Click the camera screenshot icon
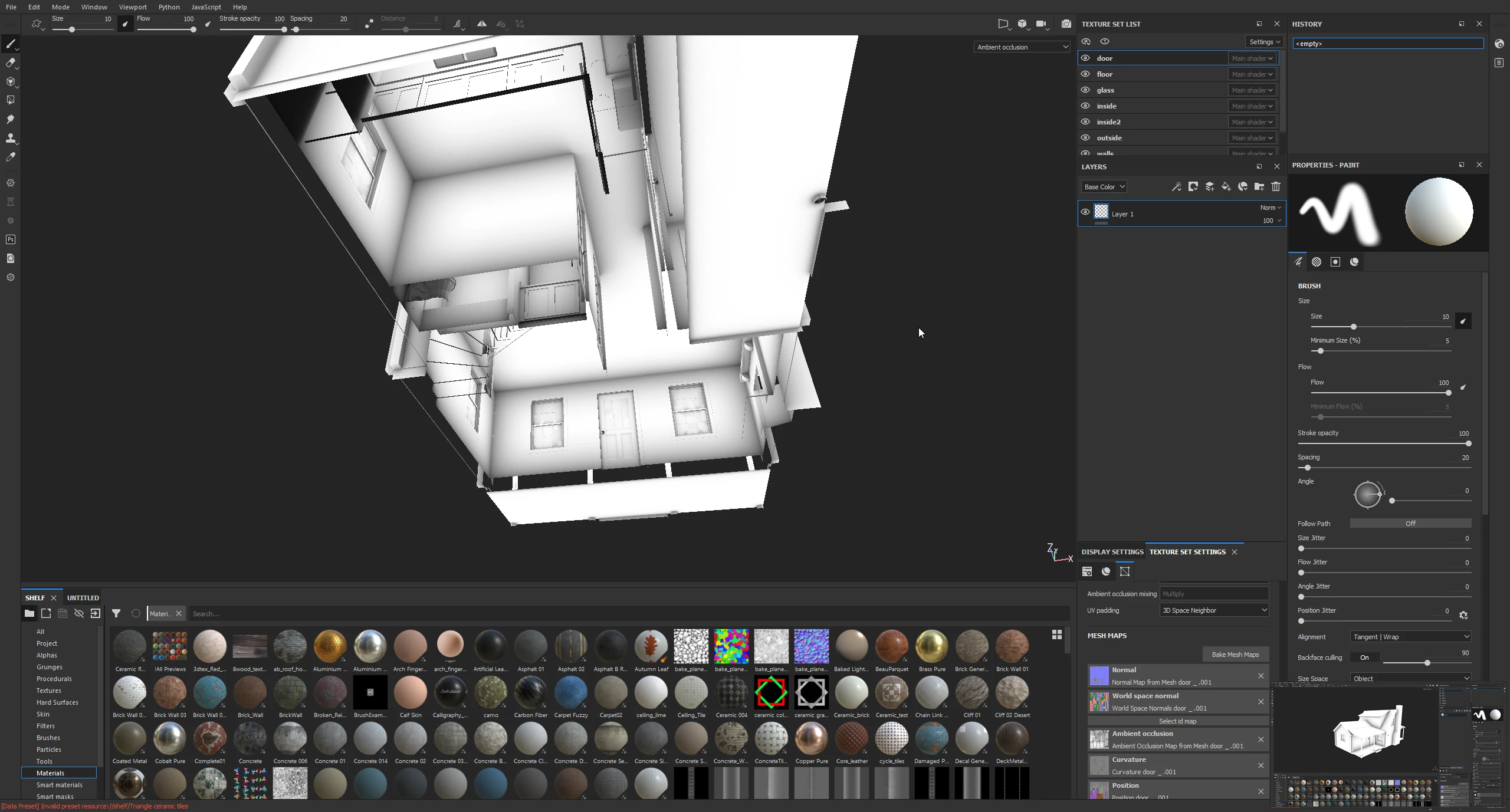The width and height of the screenshot is (1510, 812). click(1066, 24)
